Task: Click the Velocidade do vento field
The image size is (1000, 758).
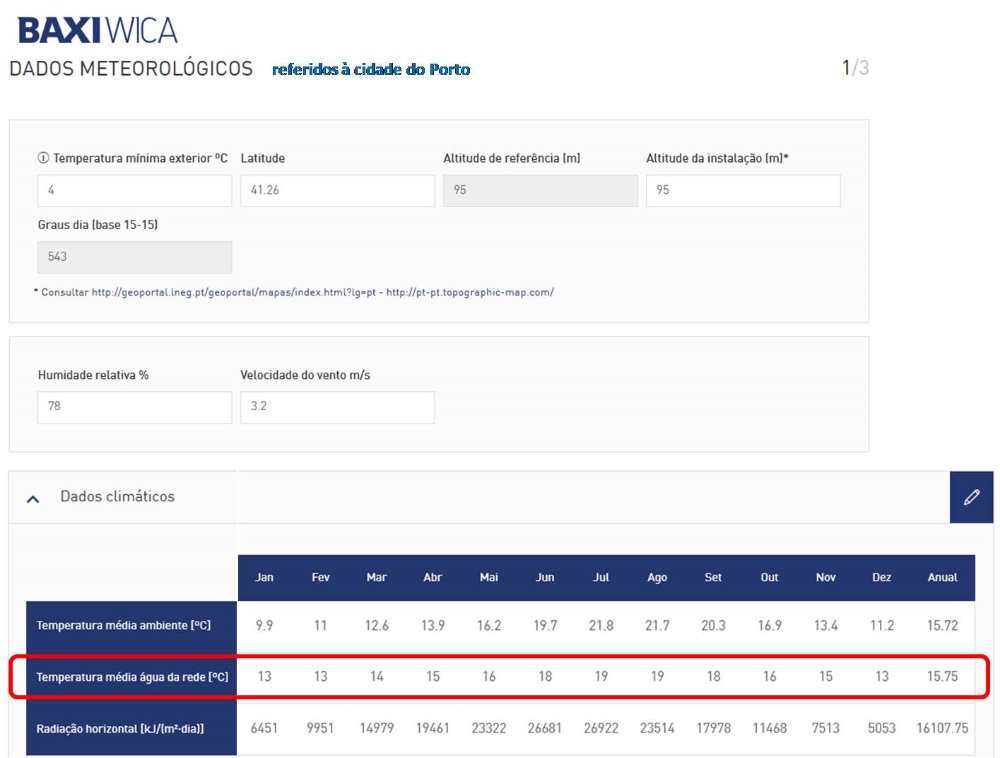Action: click(x=337, y=407)
